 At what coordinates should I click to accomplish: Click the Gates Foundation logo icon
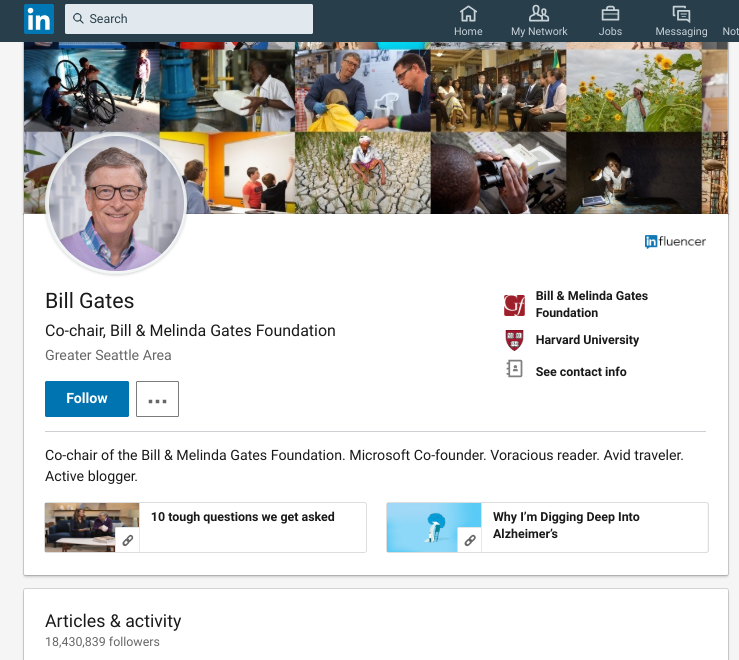click(514, 305)
